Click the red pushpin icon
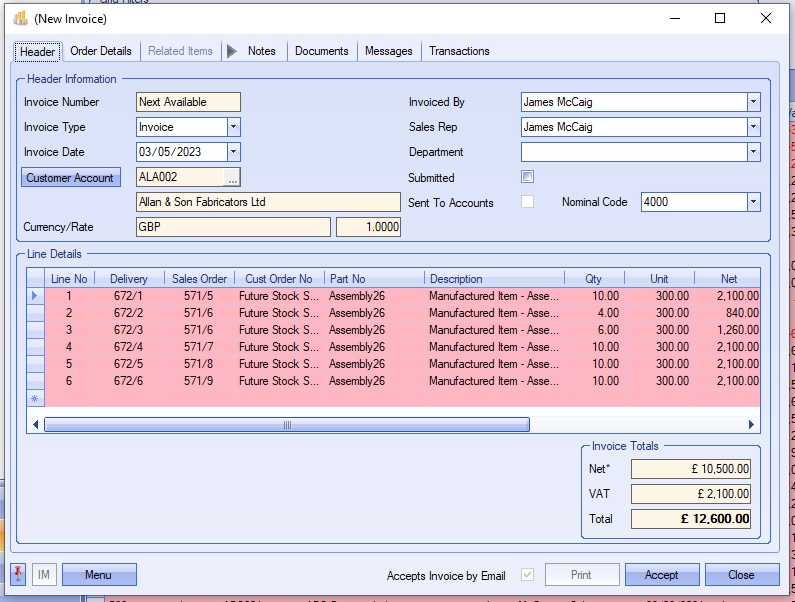The height and width of the screenshot is (602, 795). [x=18, y=575]
